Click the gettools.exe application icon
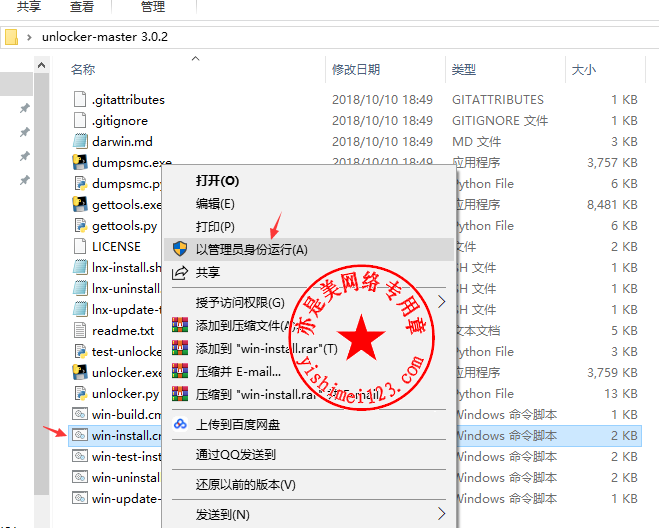 click(x=80, y=204)
